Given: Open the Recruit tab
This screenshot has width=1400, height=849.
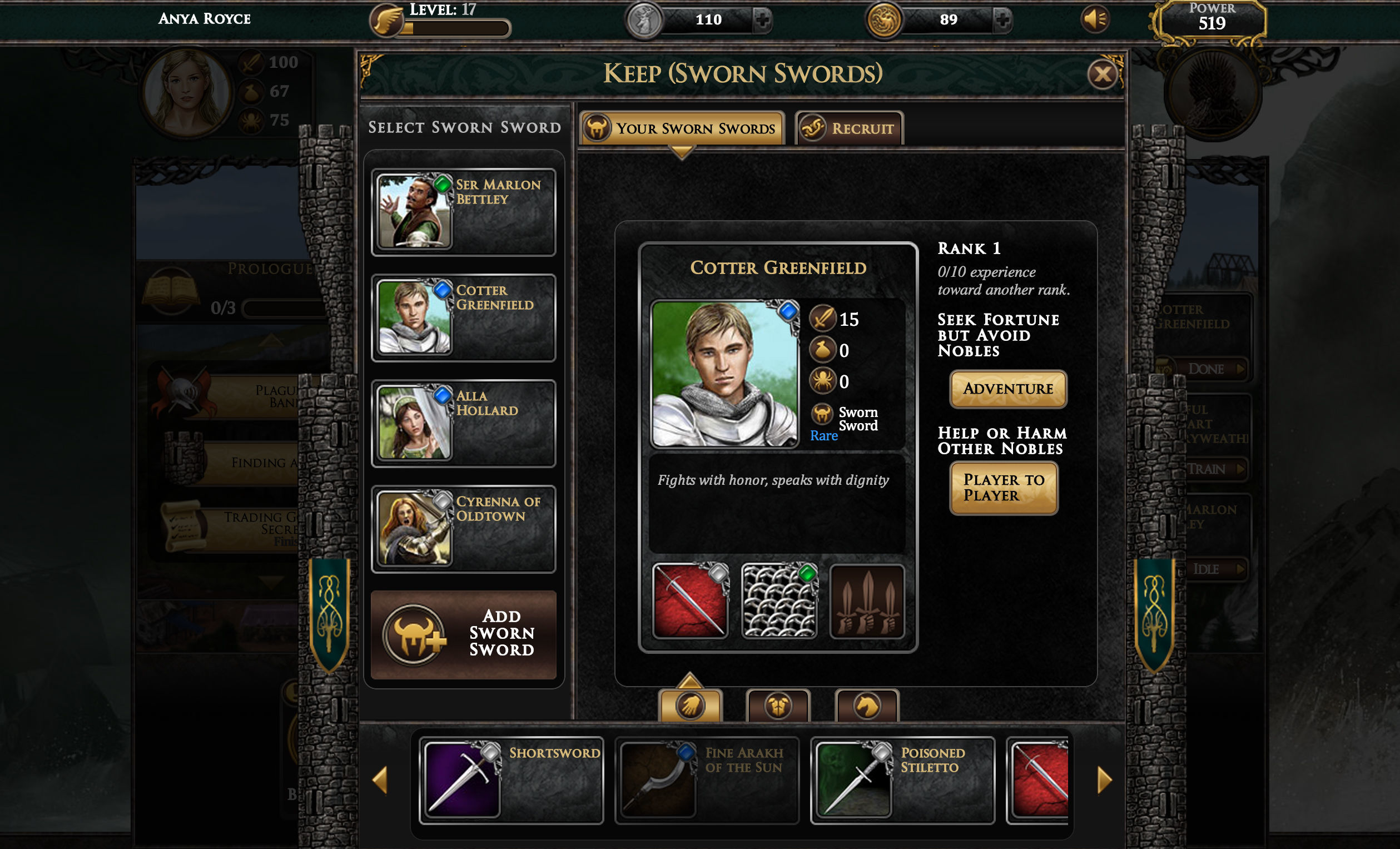Looking at the screenshot, I should pos(850,128).
